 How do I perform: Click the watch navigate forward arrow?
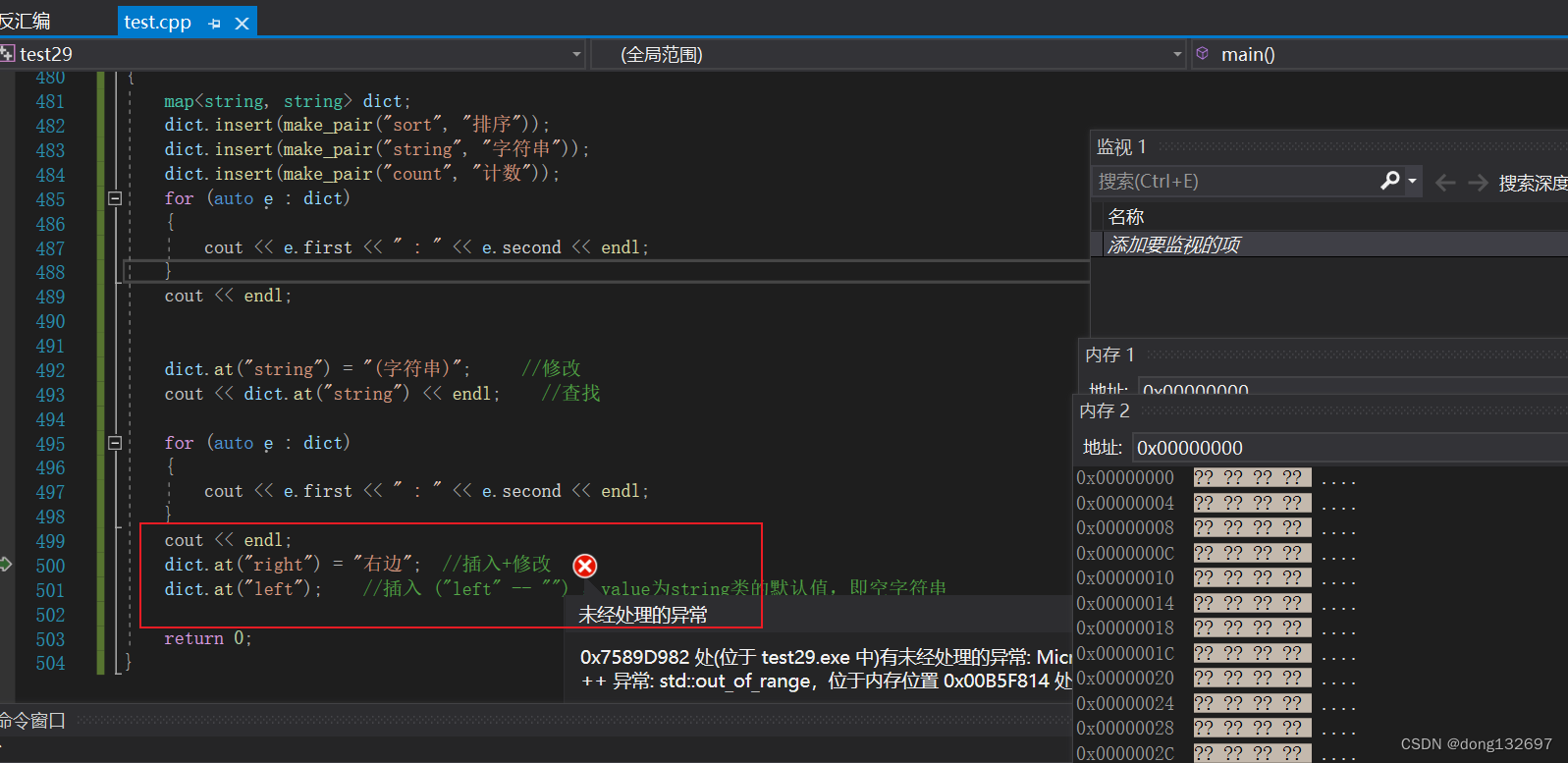(x=1478, y=183)
